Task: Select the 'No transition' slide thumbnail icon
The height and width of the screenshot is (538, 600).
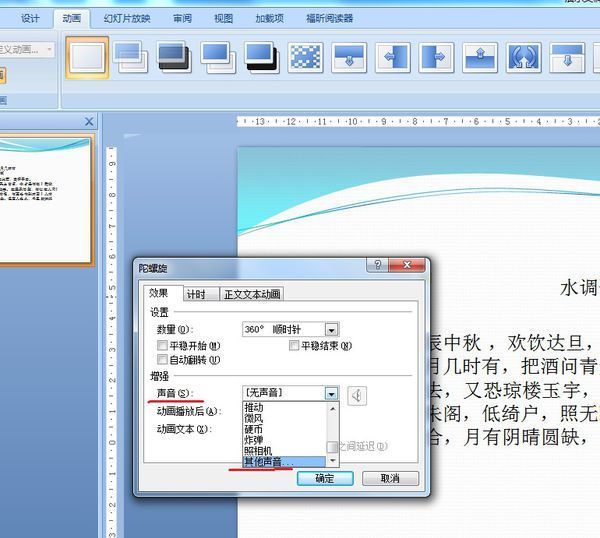Action: click(87, 57)
